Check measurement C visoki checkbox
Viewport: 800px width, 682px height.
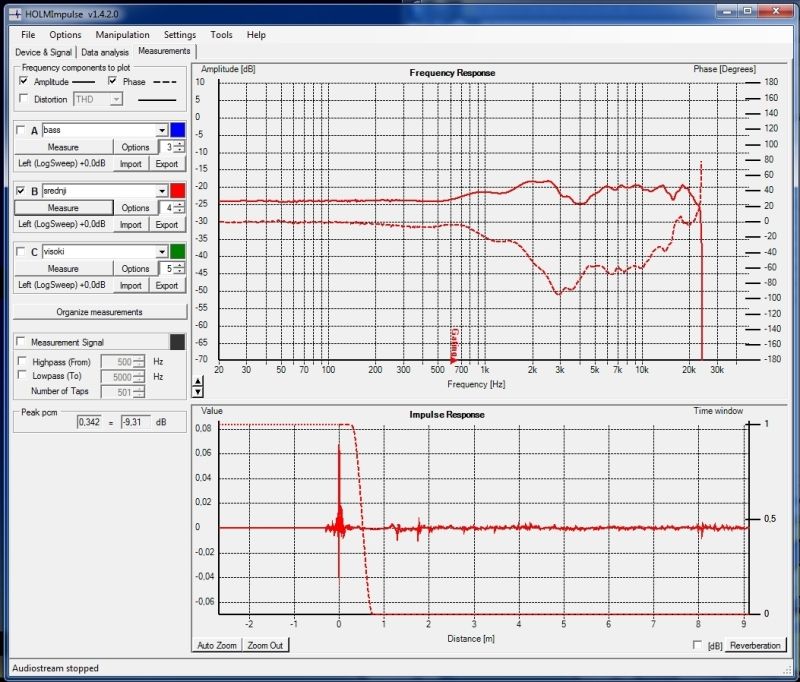[x=20, y=251]
